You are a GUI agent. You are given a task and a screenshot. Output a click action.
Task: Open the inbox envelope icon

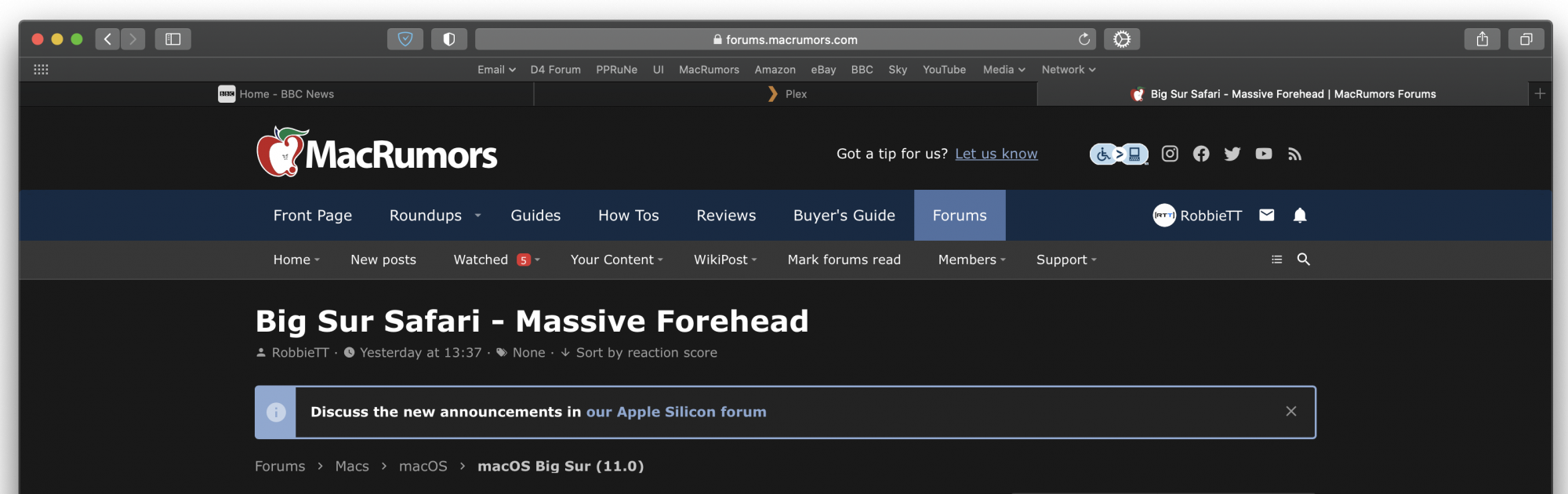1267,215
